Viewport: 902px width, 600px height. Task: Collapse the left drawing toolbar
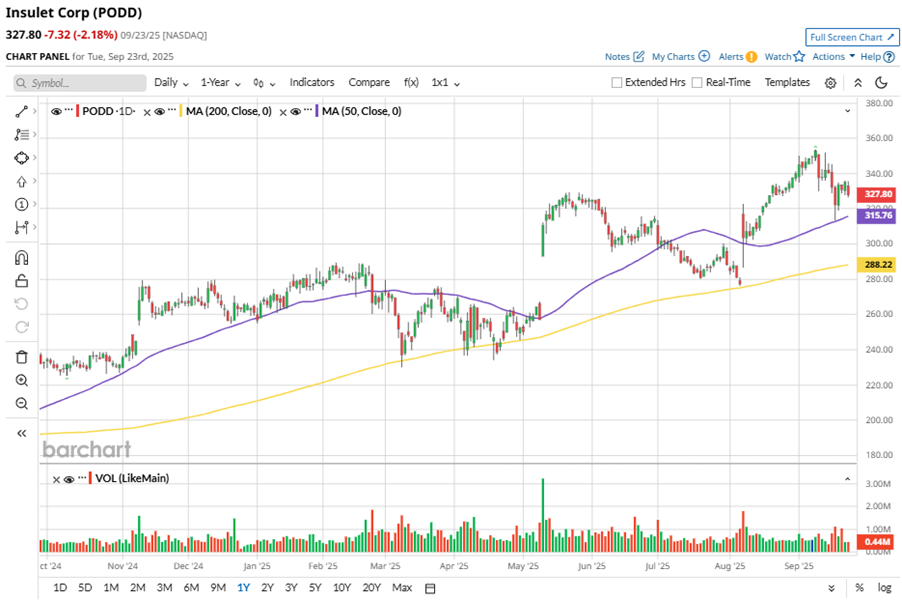(x=21, y=433)
